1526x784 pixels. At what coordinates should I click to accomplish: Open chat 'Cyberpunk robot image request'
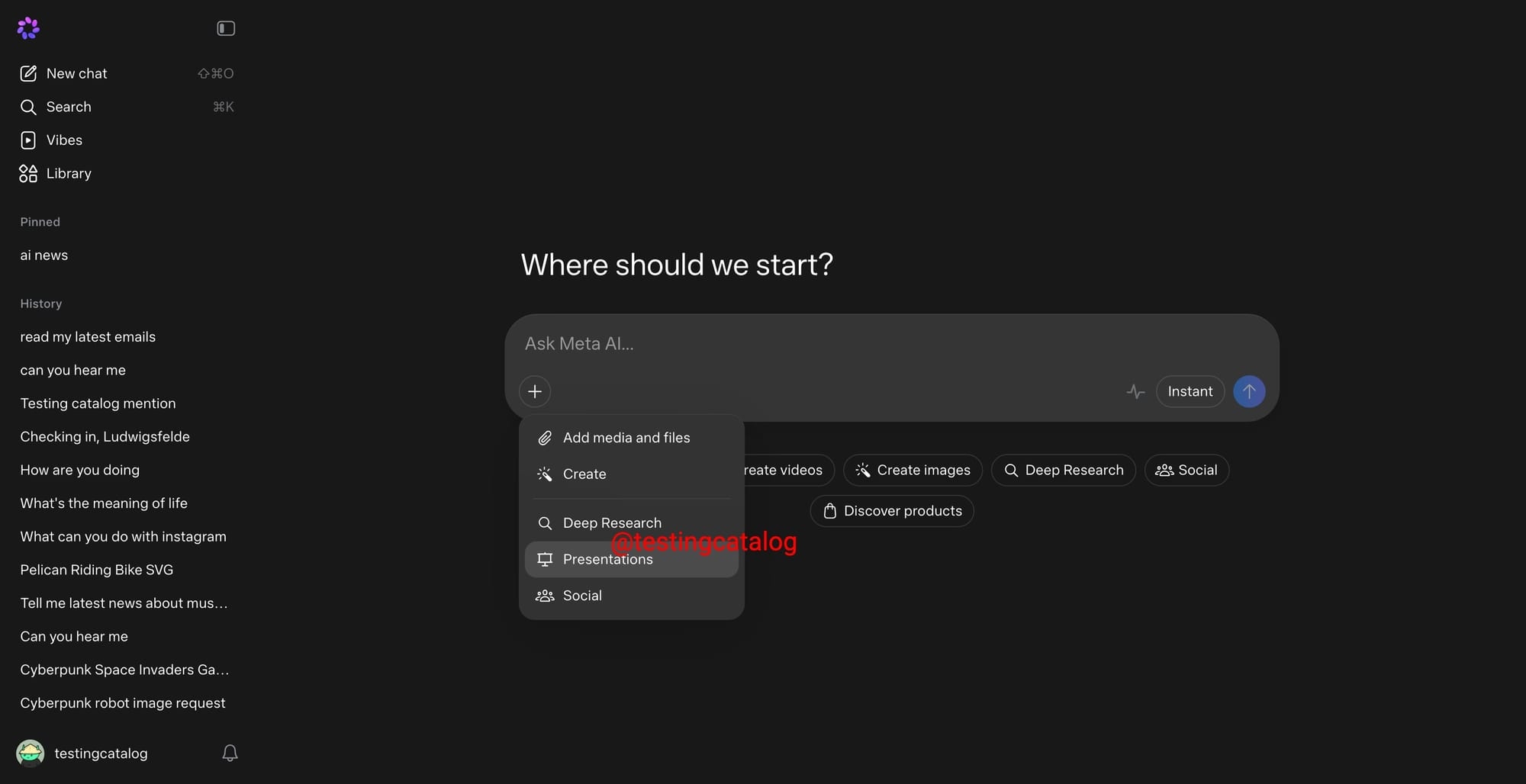123,703
